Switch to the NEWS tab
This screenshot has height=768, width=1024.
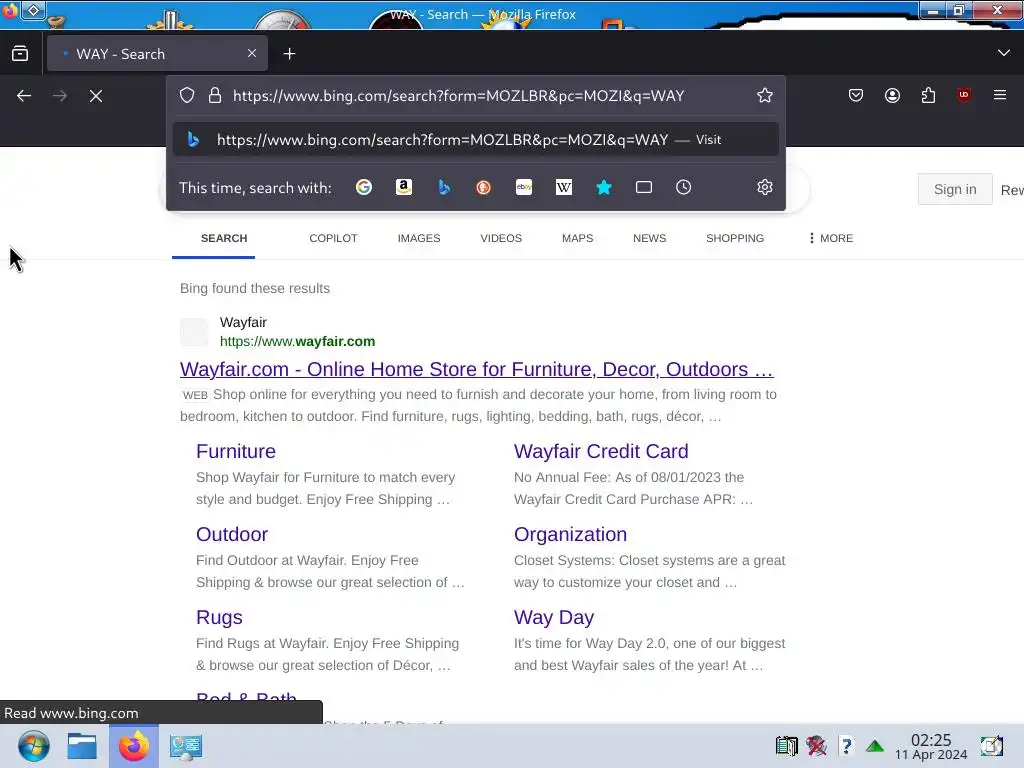[x=649, y=238]
